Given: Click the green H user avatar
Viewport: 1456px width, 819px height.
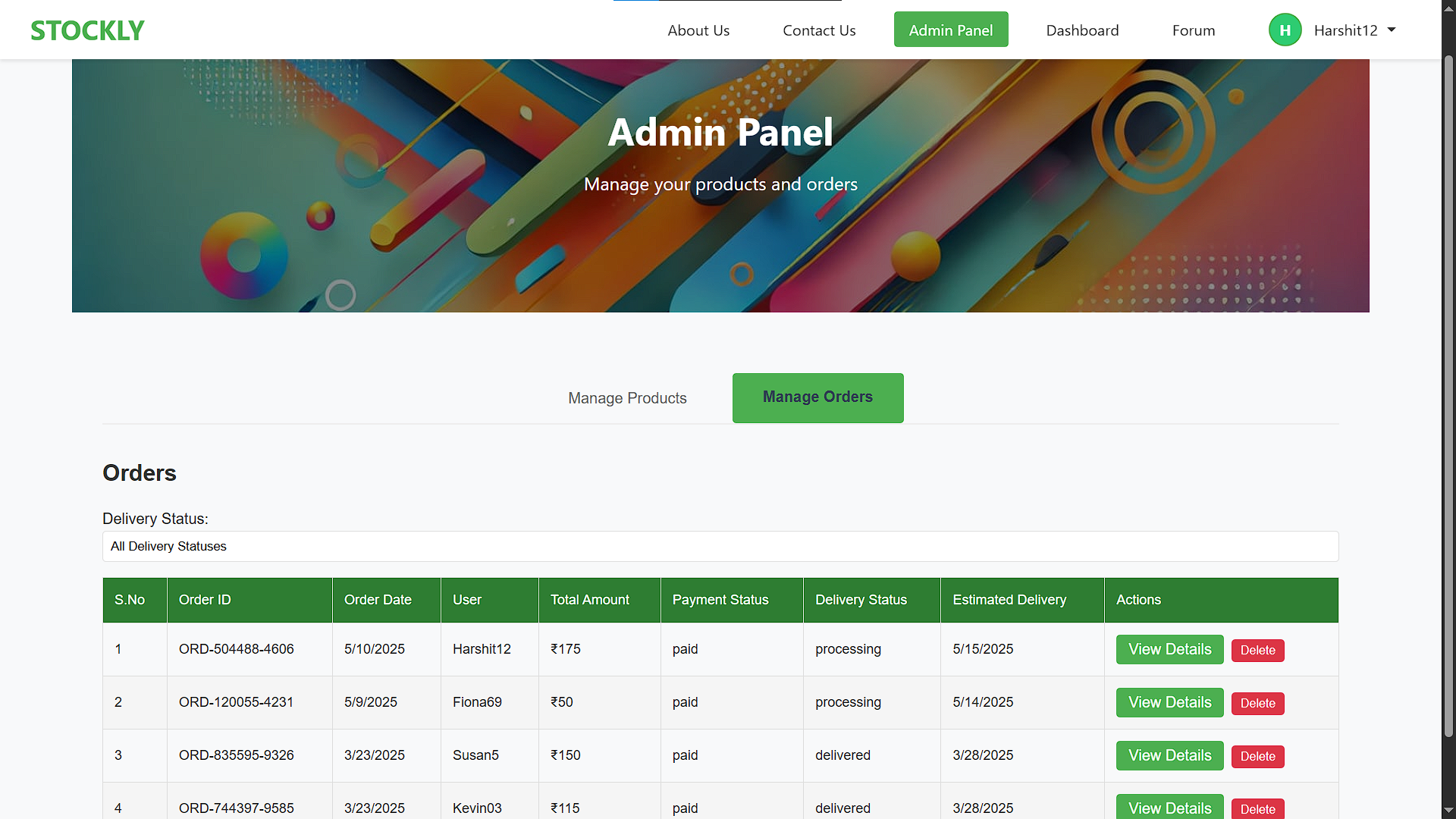Looking at the screenshot, I should (1285, 30).
